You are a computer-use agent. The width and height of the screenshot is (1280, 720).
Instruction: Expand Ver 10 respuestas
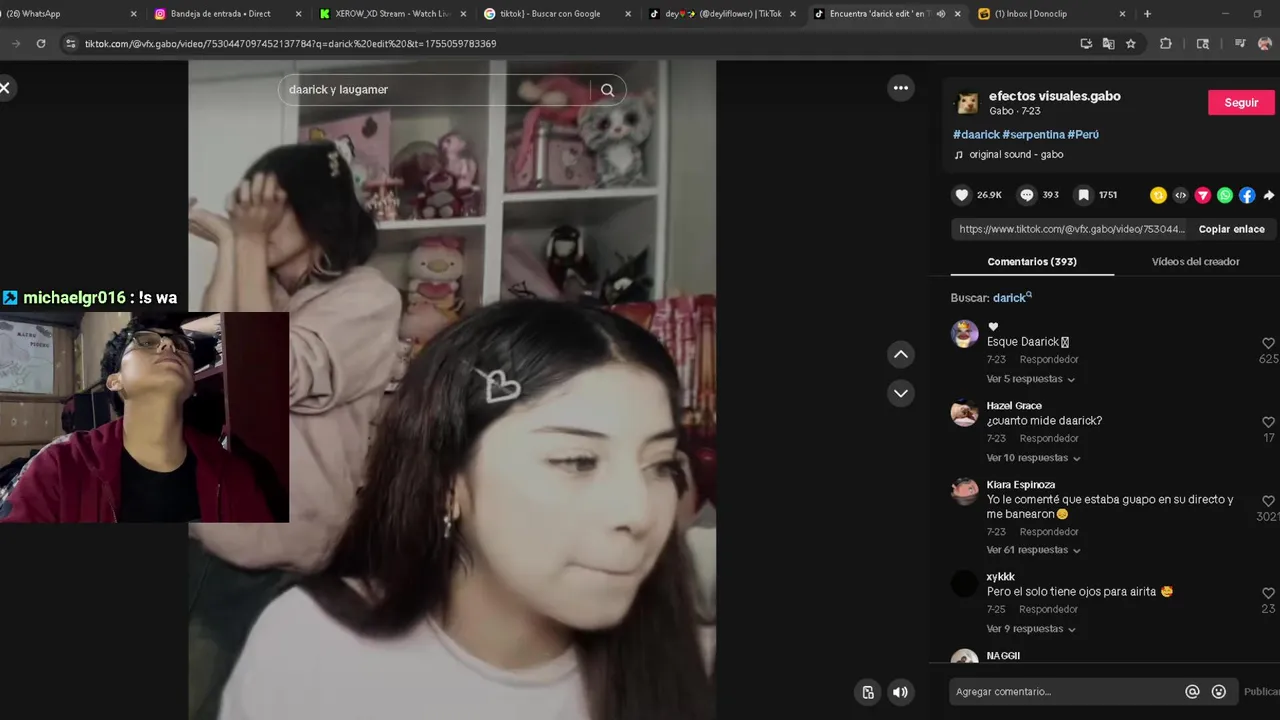(1032, 458)
